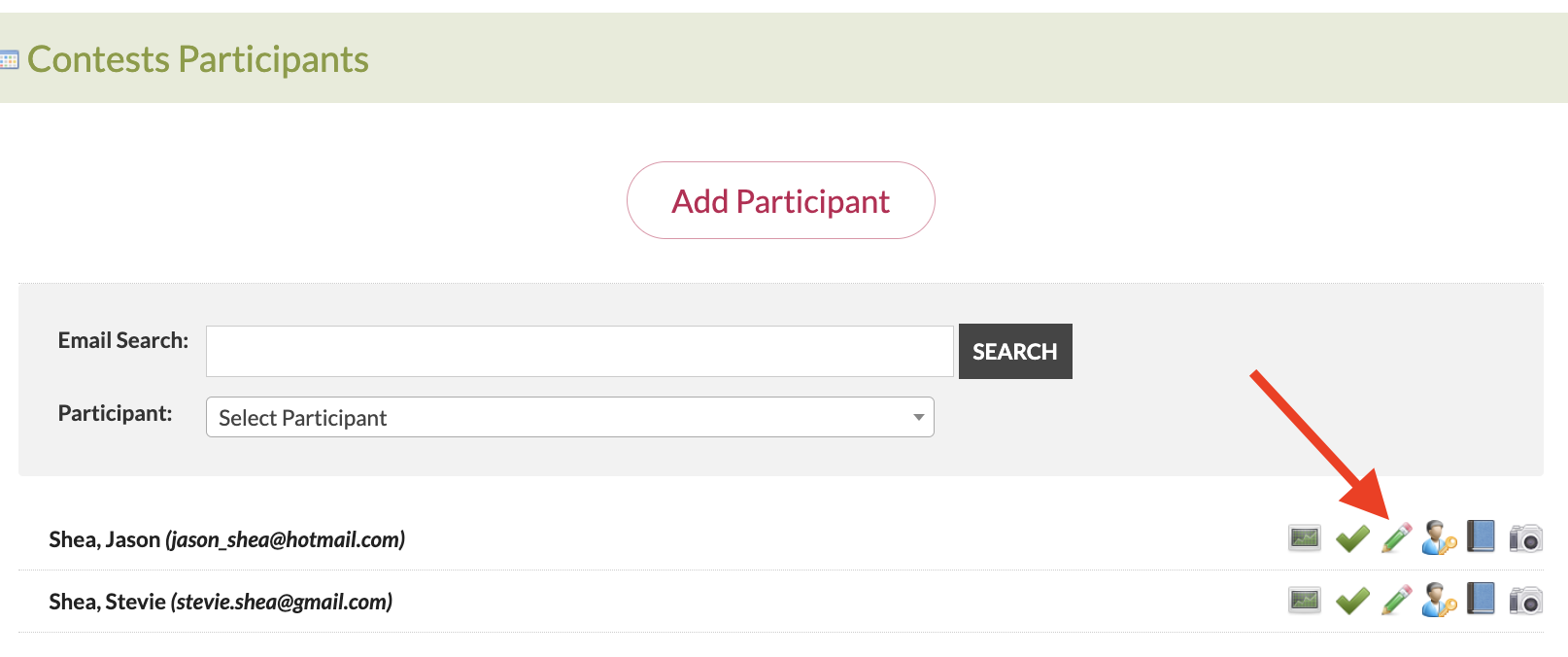Click the user key icon for Jason Shea

click(1439, 537)
